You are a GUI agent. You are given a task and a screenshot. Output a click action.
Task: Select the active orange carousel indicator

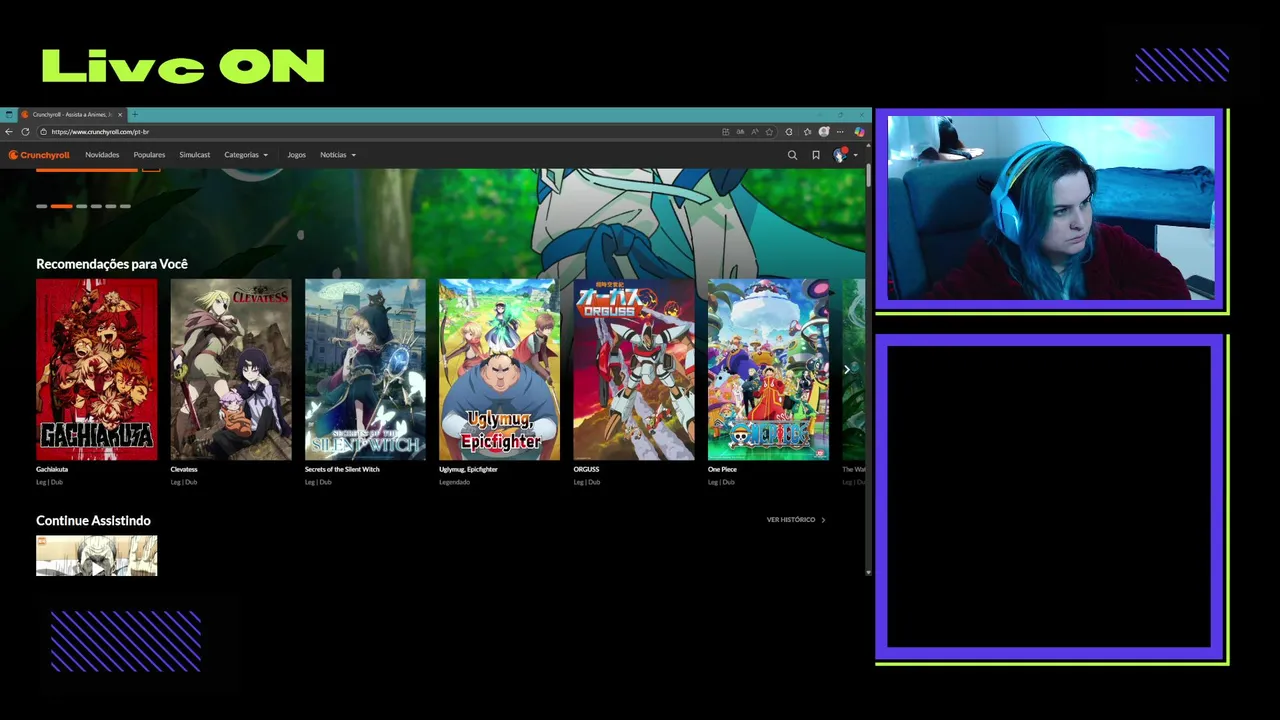point(62,206)
